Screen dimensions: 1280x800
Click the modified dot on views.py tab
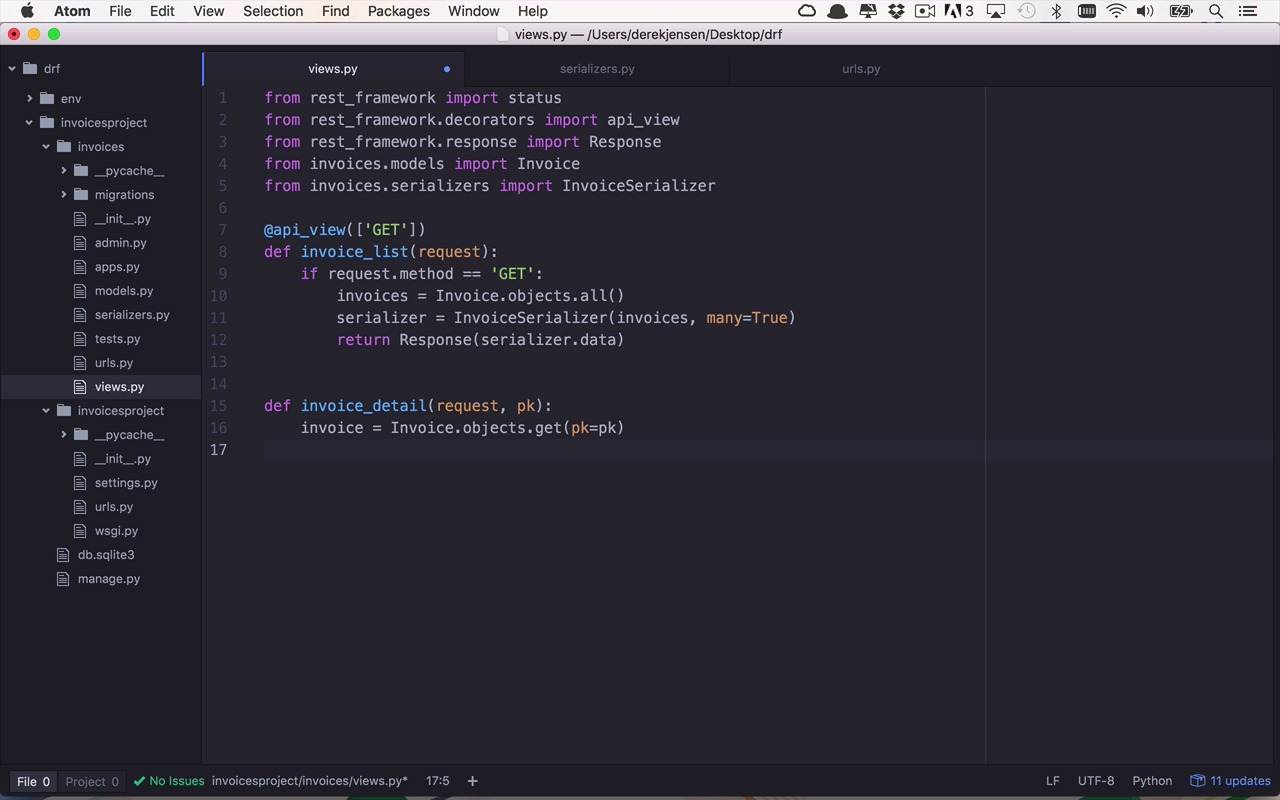click(x=447, y=69)
